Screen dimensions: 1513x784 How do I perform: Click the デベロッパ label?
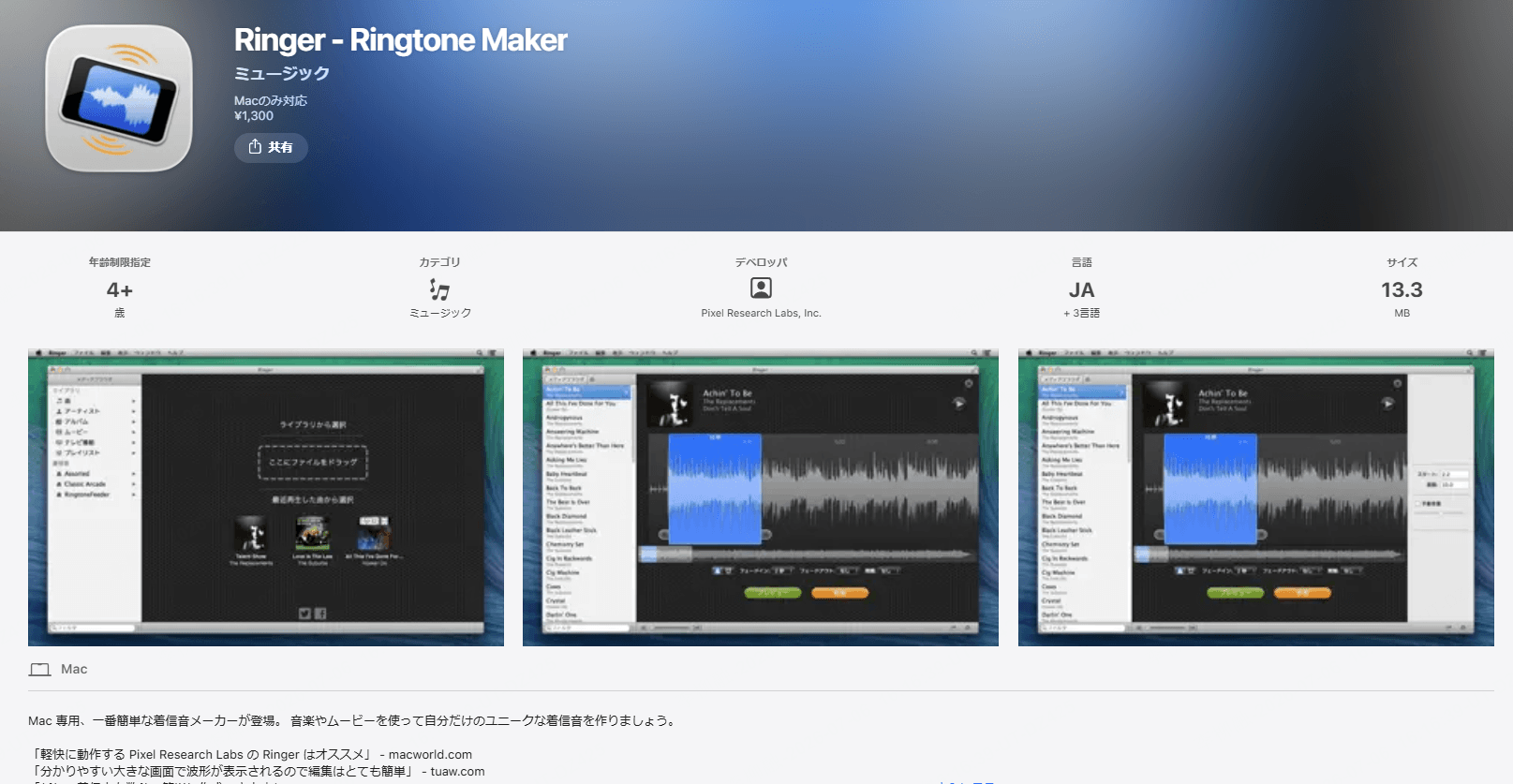[x=762, y=262]
